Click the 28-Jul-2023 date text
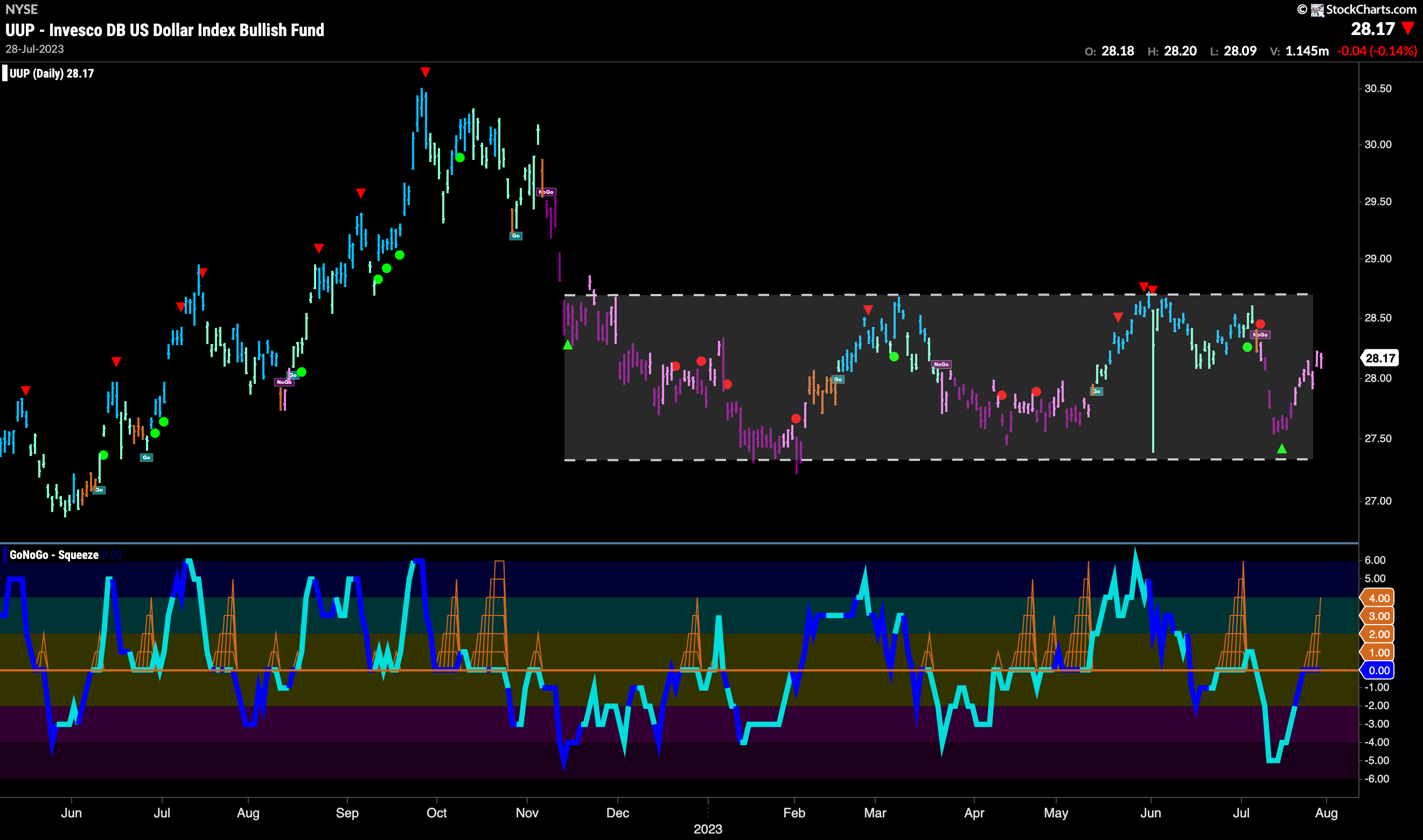Image resolution: width=1423 pixels, height=840 pixels. coord(34,49)
